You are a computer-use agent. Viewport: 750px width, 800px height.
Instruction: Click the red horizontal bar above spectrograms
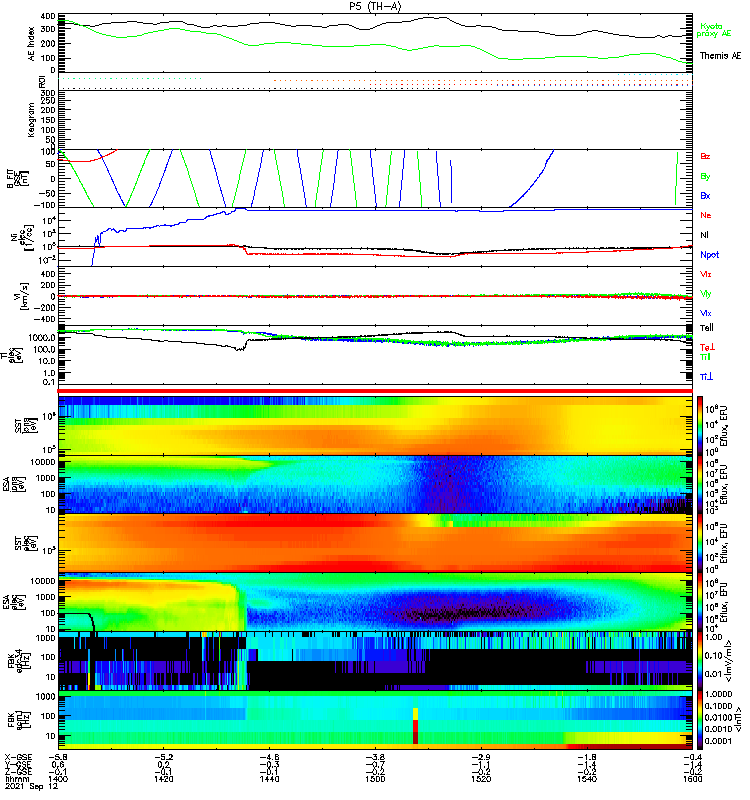click(375, 391)
